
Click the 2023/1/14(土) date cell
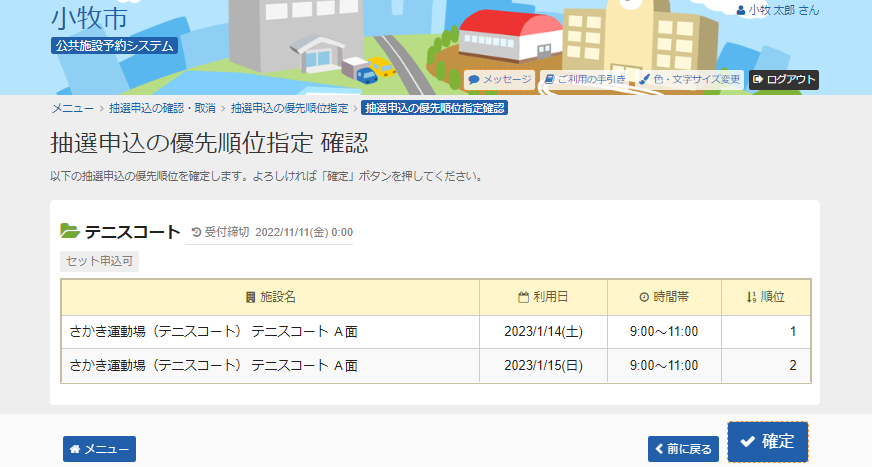click(543, 332)
